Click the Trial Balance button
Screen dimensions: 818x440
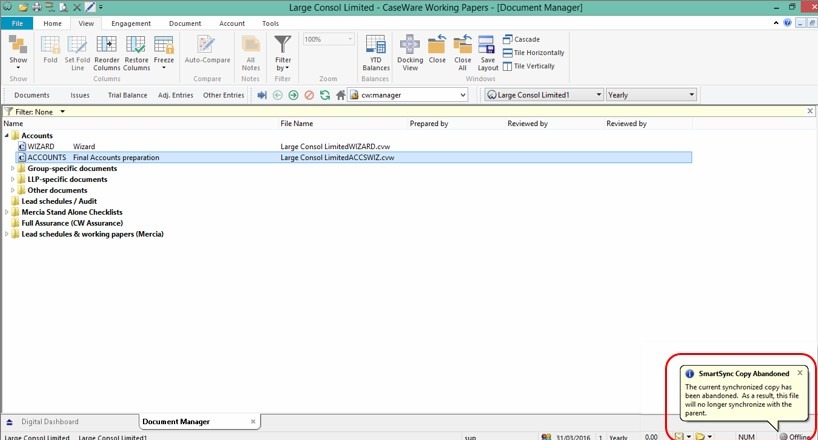coord(128,95)
